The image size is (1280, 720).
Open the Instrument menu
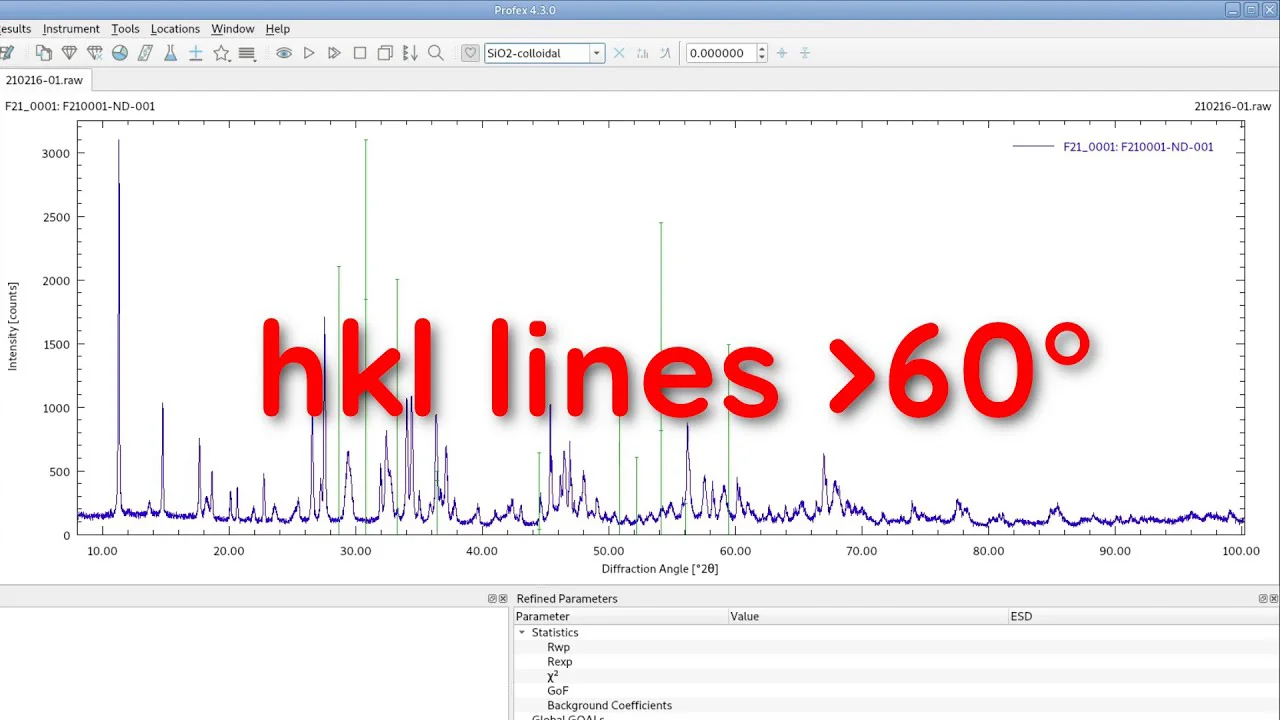[x=71, y=29]
